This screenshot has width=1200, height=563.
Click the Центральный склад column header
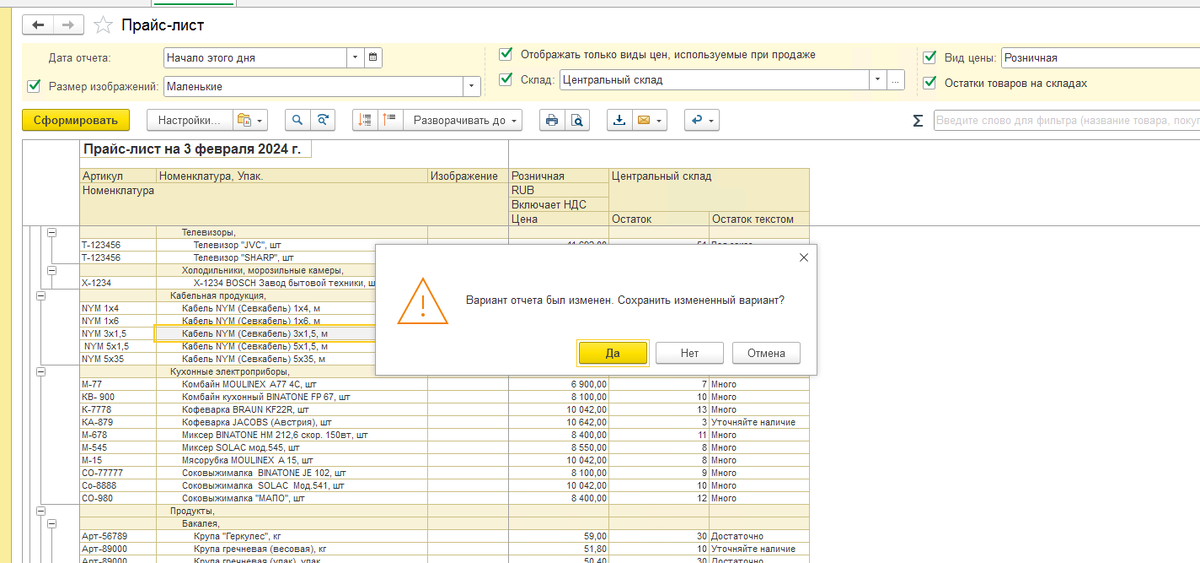point(709,176)
